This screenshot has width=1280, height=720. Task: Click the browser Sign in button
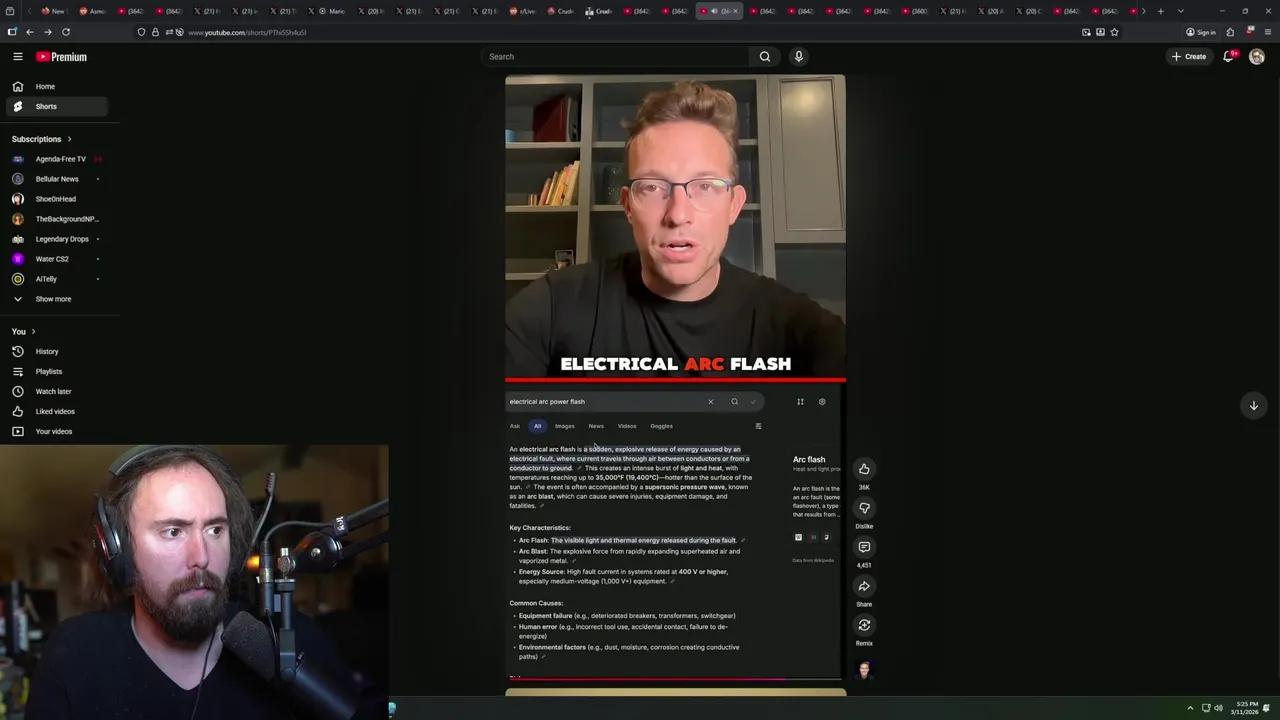click(1200, 32)
